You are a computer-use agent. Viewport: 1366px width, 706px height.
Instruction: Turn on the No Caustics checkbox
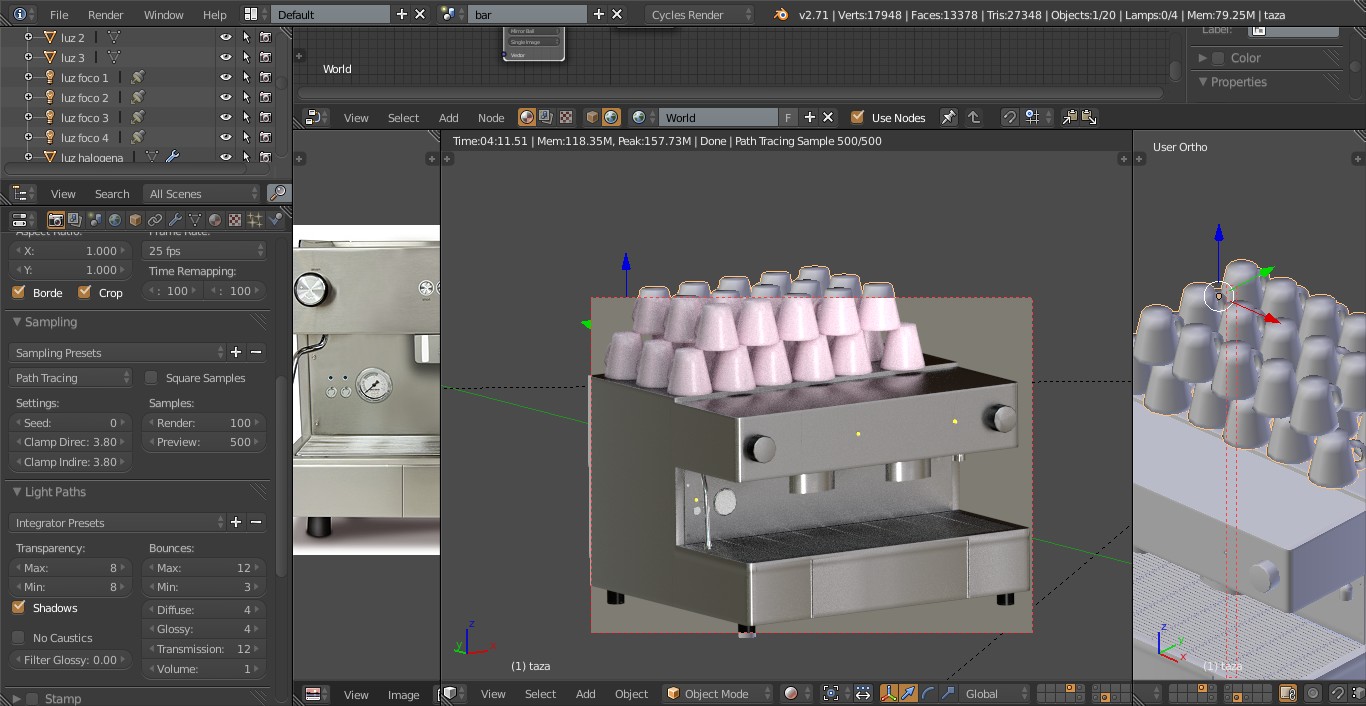tap(18, 638)
